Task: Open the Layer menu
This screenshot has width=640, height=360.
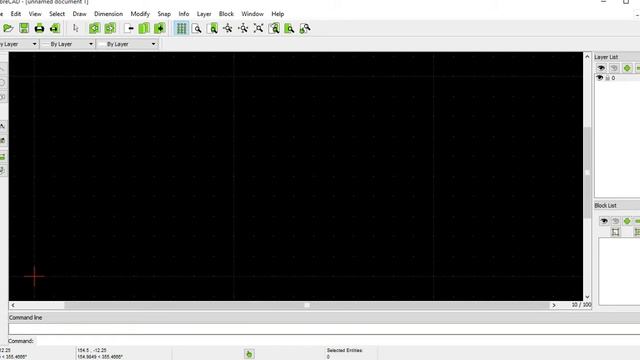Action: [x=204, y=14]
